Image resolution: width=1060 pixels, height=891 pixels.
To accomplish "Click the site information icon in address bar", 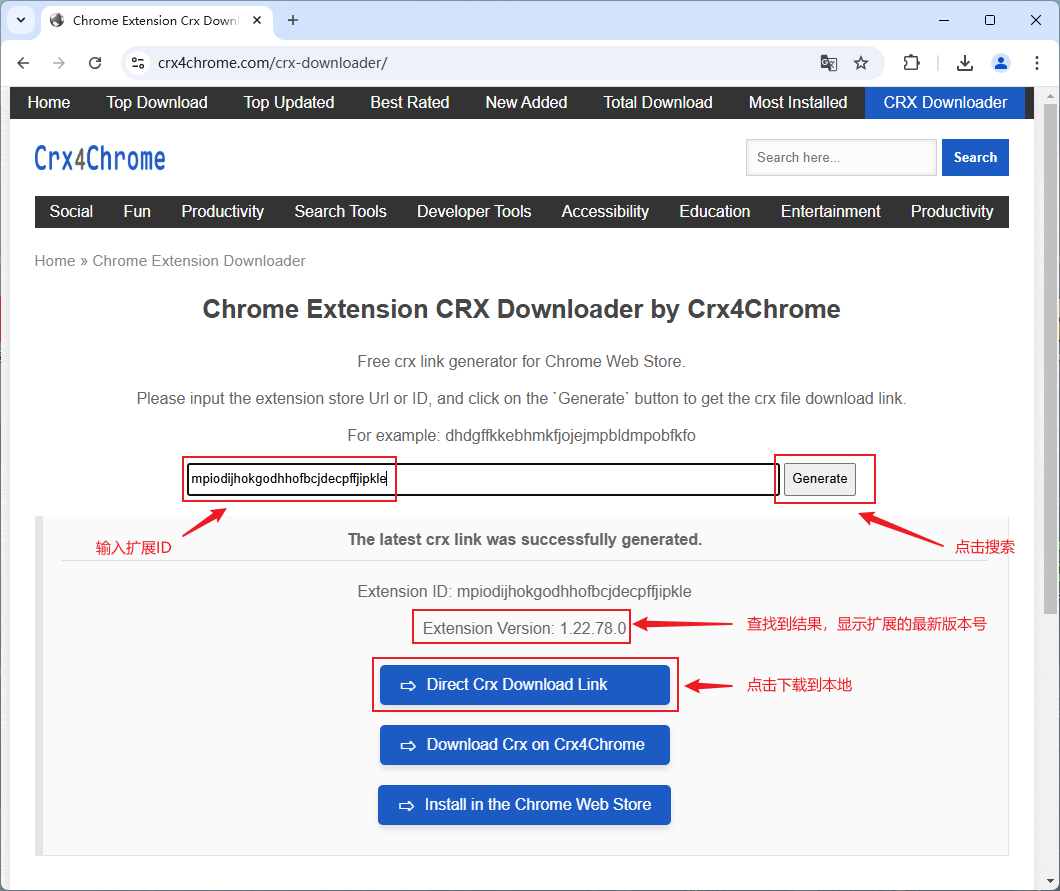I will pos(139,63).
